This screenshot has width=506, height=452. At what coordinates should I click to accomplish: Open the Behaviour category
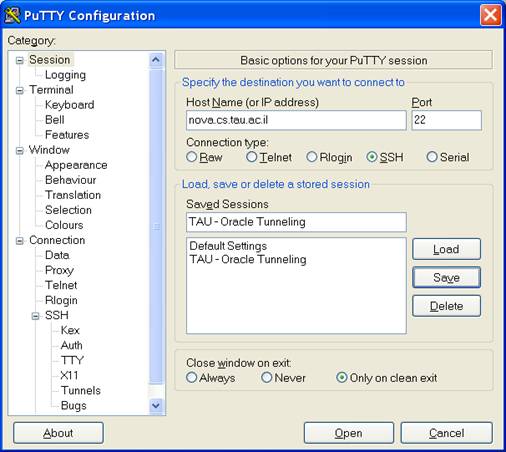point(70,180)
